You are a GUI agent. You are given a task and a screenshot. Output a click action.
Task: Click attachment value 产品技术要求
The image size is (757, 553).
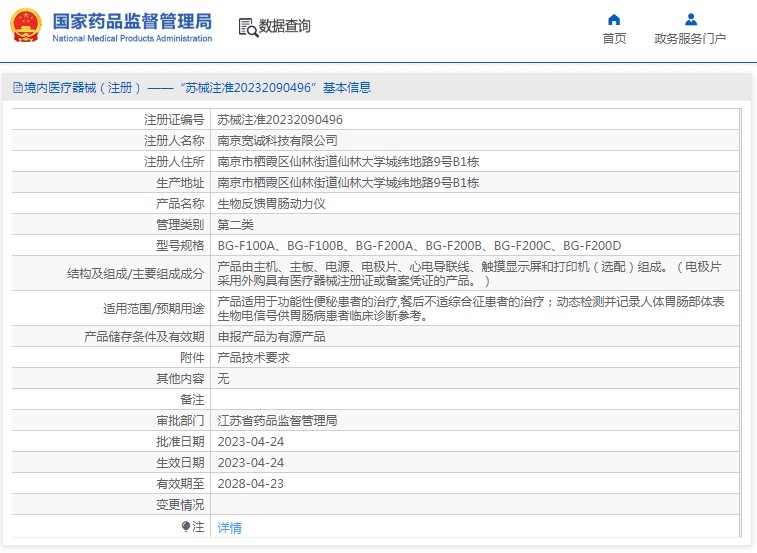253,357
